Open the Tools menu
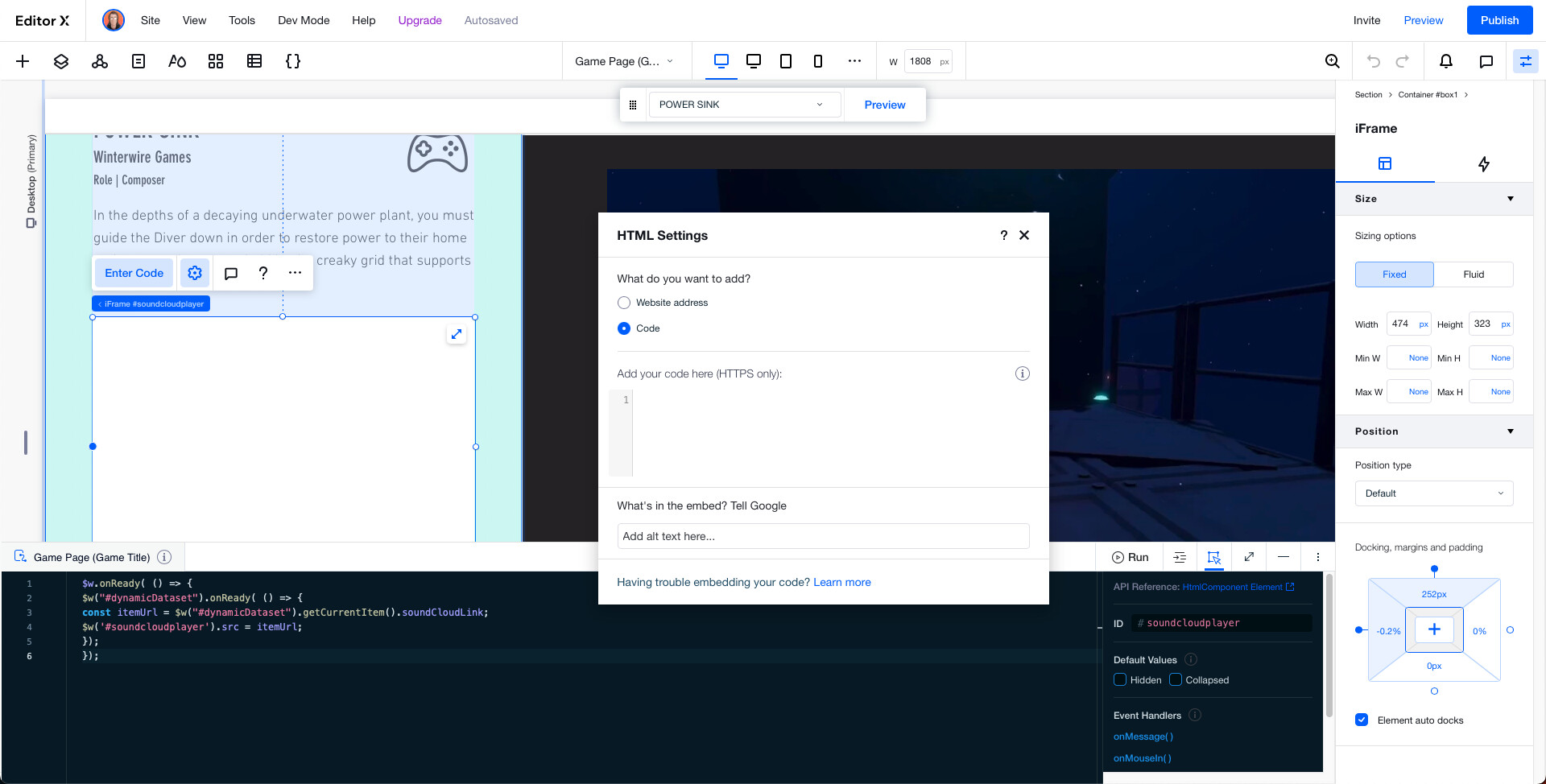Image resolution: width=1546 pixels, height=784 pixels. [242, 20]
